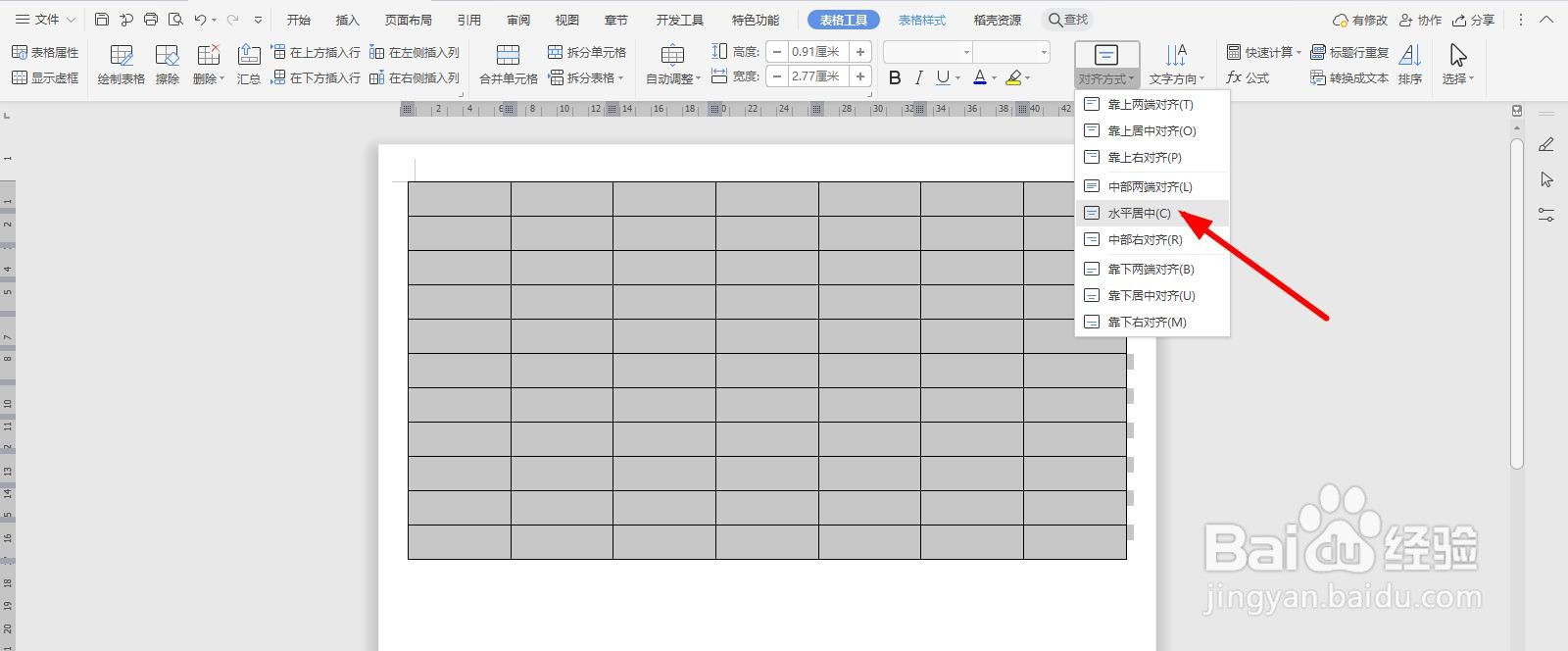Insert column to right (在右侧插入列)
Viewport: 1568px width, 651px height.
tap(415, 77)
